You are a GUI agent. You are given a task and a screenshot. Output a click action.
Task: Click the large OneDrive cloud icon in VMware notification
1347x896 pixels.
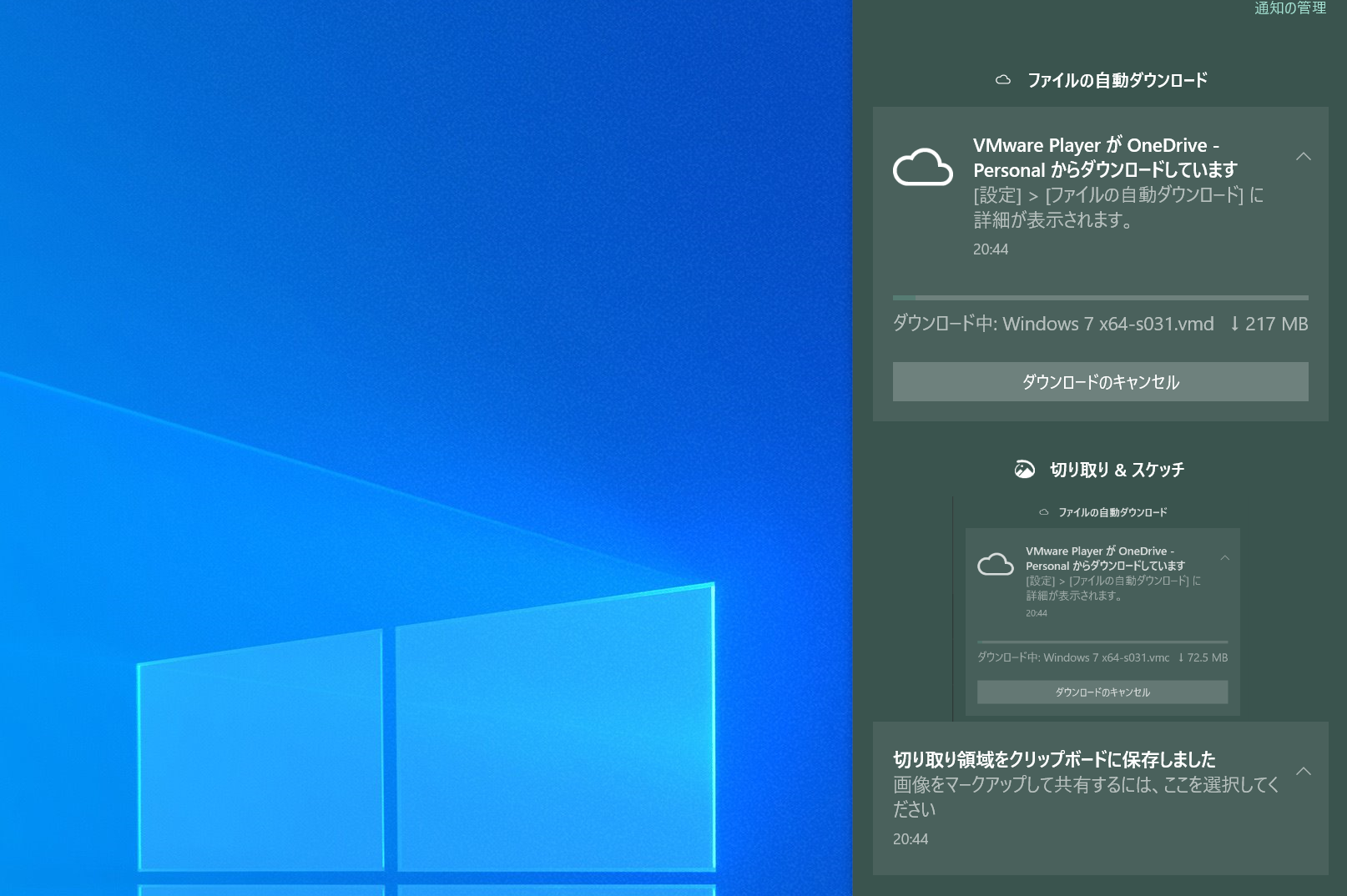(922, 167)
